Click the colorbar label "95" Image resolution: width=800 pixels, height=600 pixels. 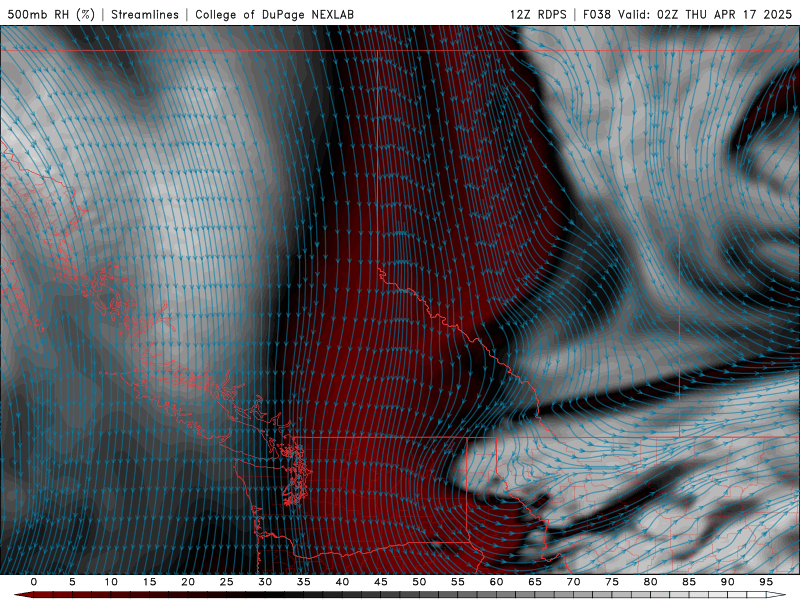pyautogui.click(x=765, y=582)
